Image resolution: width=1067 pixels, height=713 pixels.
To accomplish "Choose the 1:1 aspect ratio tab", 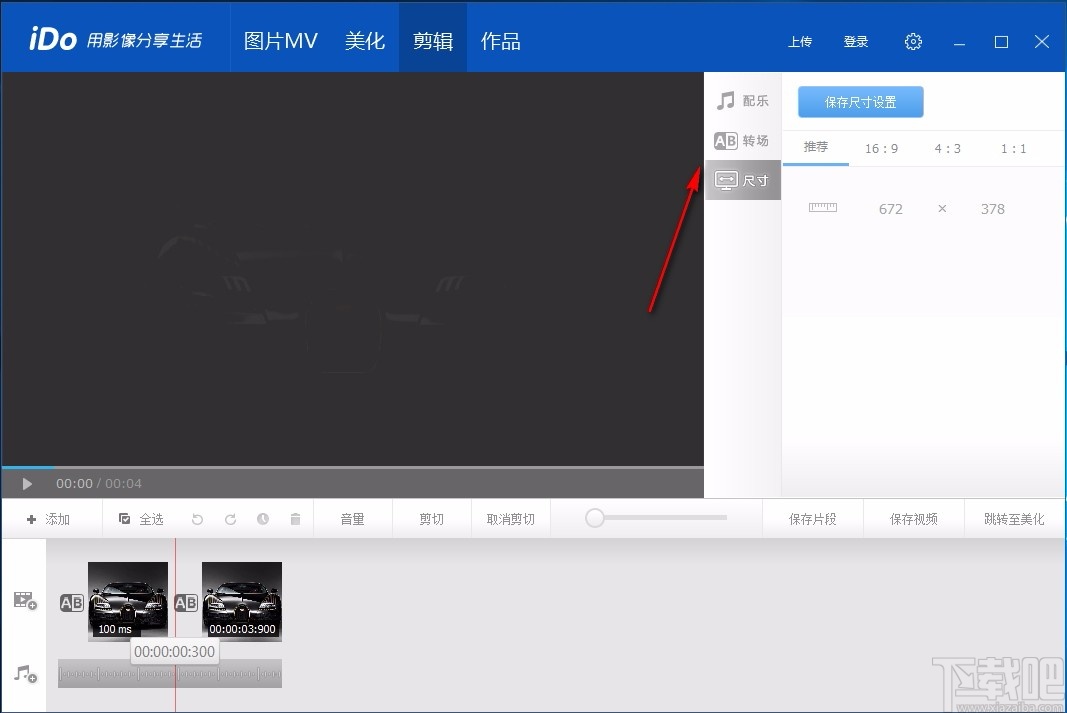I will pyautogui.click(x=1013, y=148).
